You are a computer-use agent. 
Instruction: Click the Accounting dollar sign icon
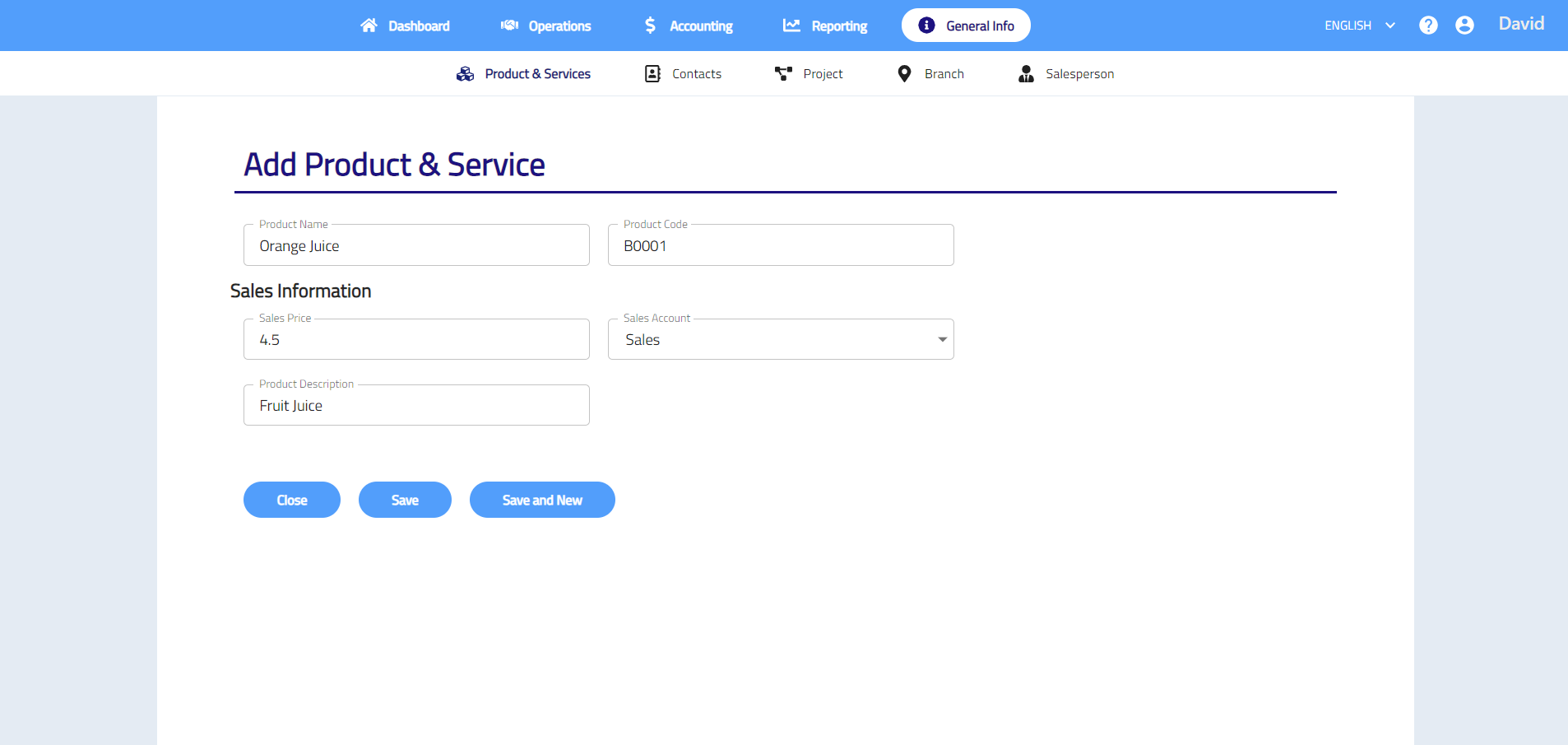pos(650,26)
